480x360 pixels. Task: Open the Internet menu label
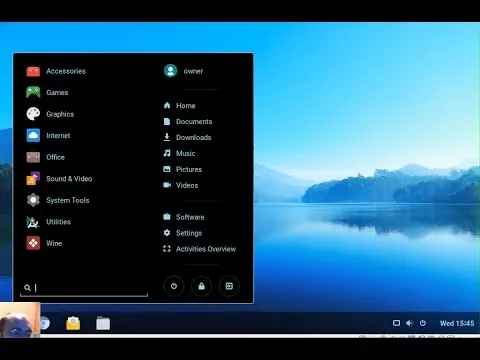pyautogui.click(x=58, y=136)
